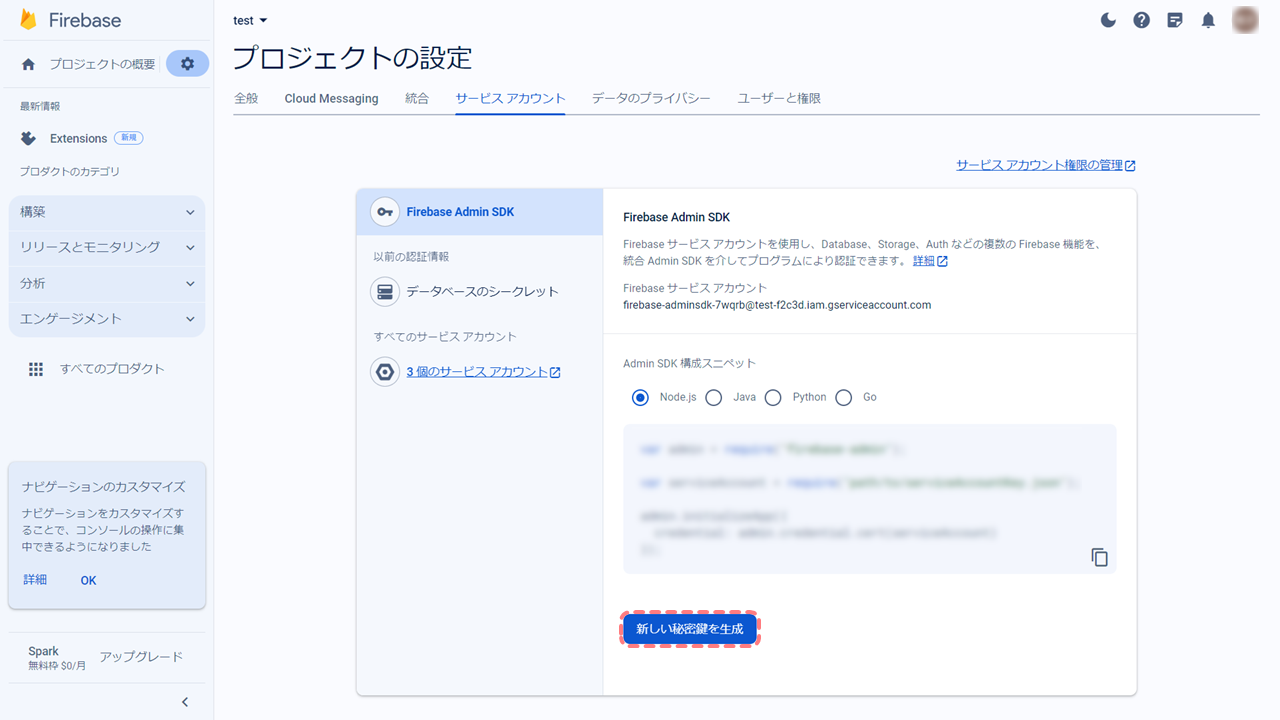Open the user account avatar

(1245, 20)
